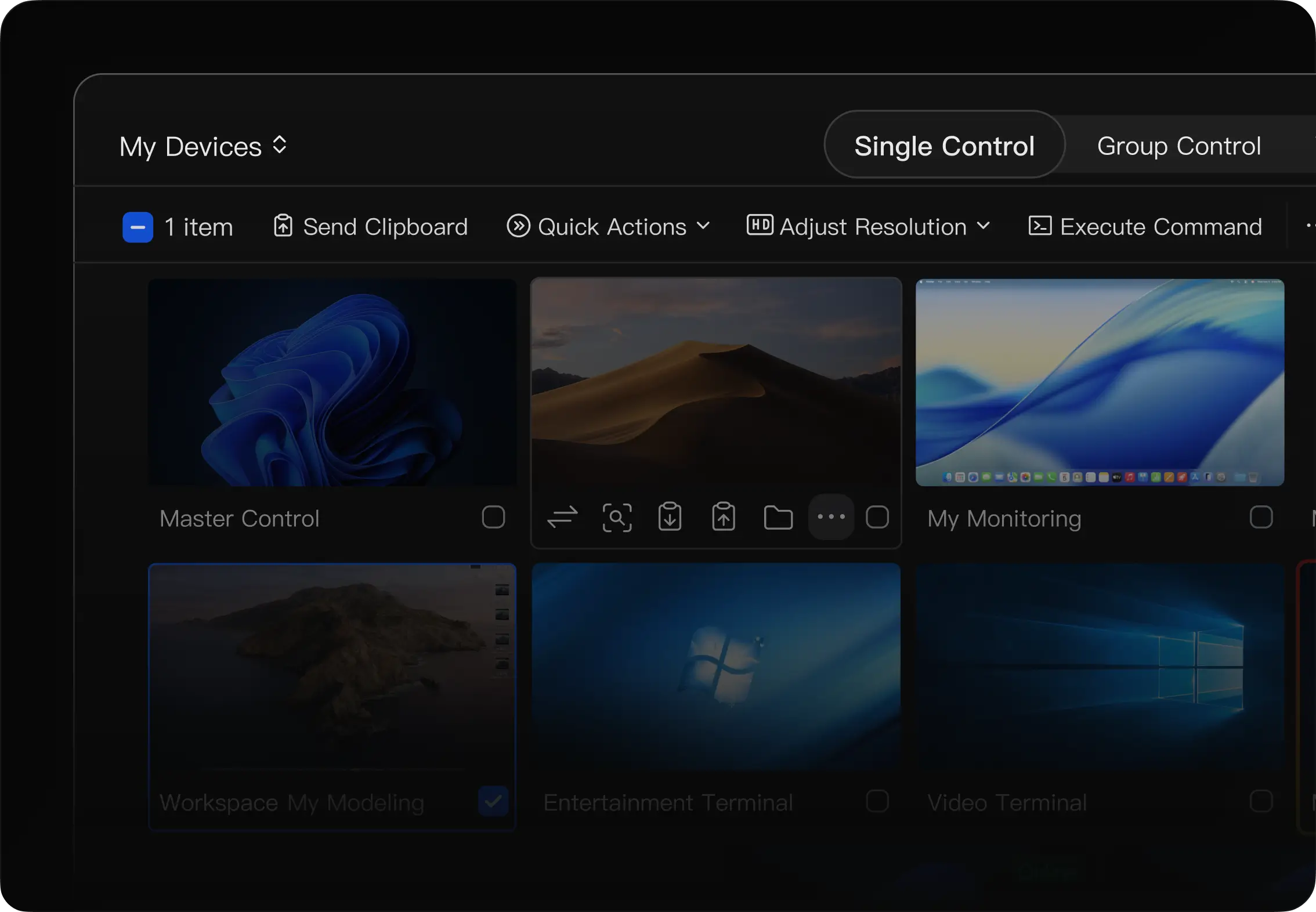Click the swap arrows icon on the hovered card
The height and width of the screenshot is (912, 1316).
click(562, 517)
